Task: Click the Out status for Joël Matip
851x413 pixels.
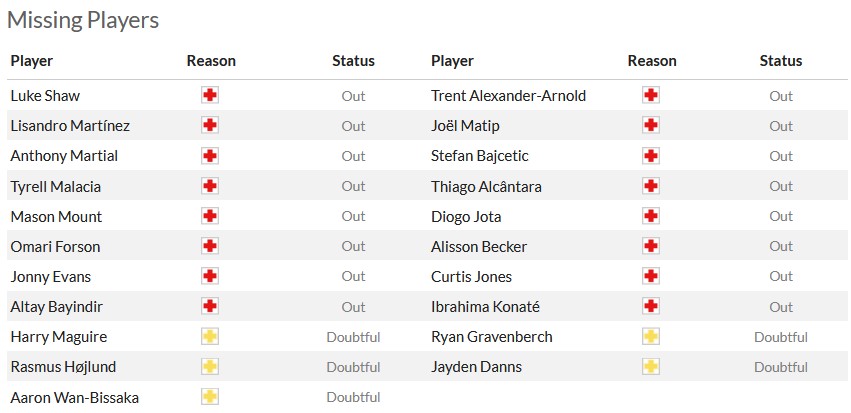Action: pos(781,126)
